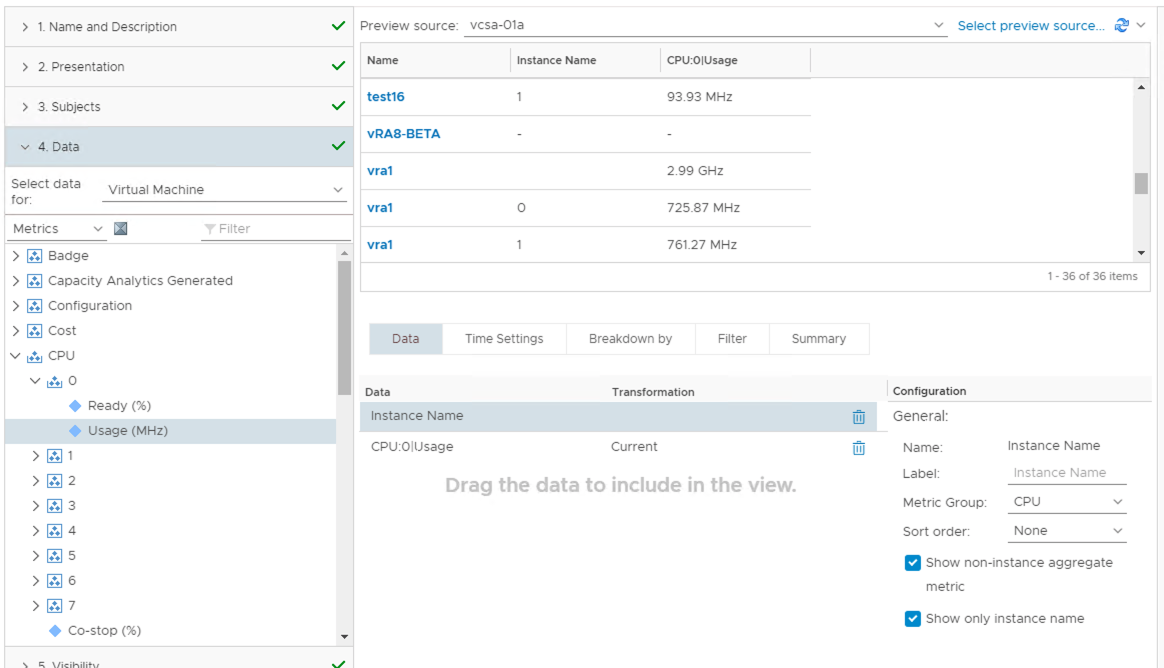Open the Sort order dropdown
The height and width of the screenshot is (668, 1164).
click(x=1066, y=531)
